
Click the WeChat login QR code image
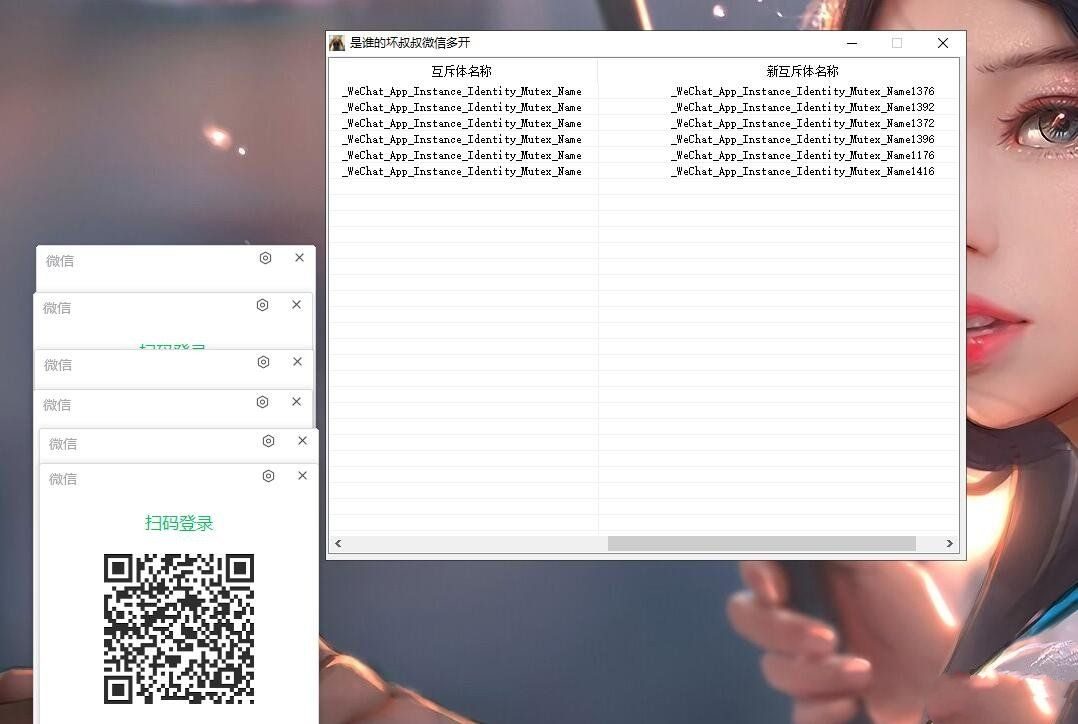point(179,629)
